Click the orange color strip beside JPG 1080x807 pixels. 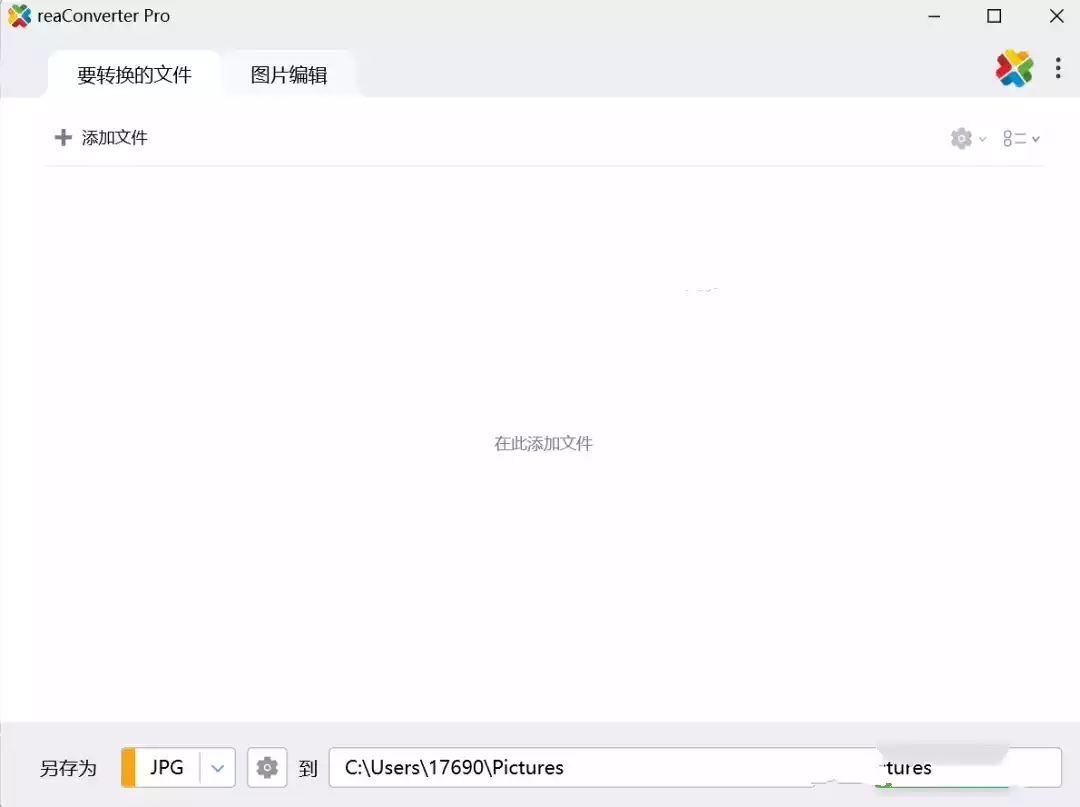coord(128,768)
